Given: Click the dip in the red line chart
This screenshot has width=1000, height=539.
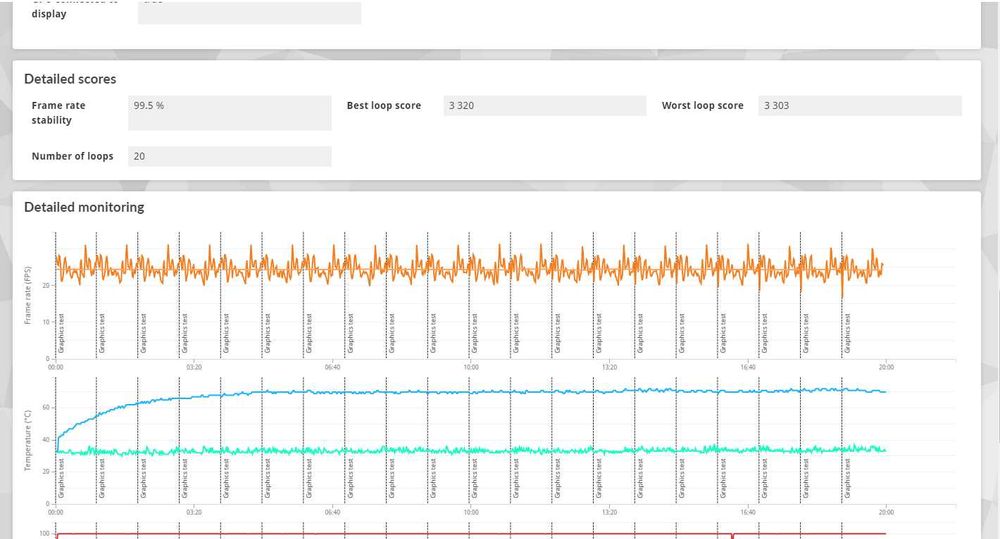Looking at the screenshot, I should coord(732,536).
